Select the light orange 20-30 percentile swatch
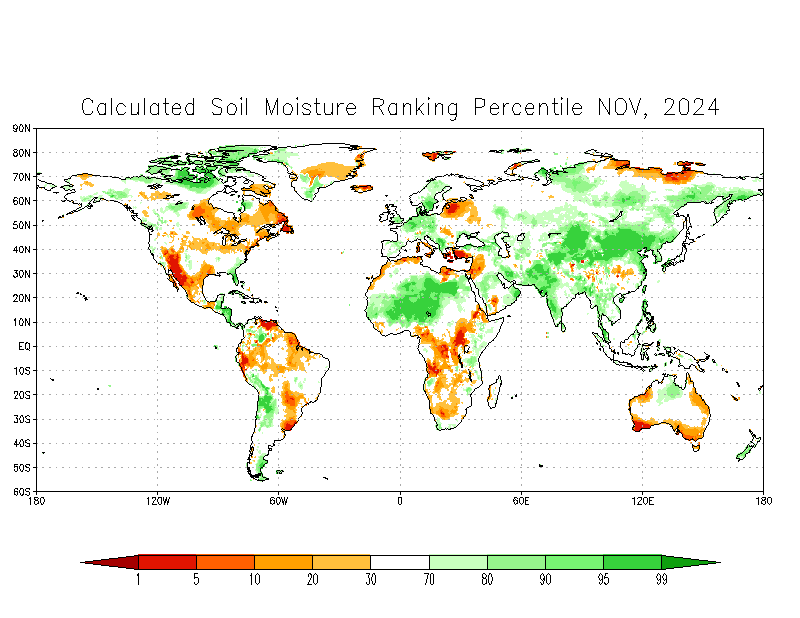The width and height of the screenshot is (800, 618). (342, 562)
